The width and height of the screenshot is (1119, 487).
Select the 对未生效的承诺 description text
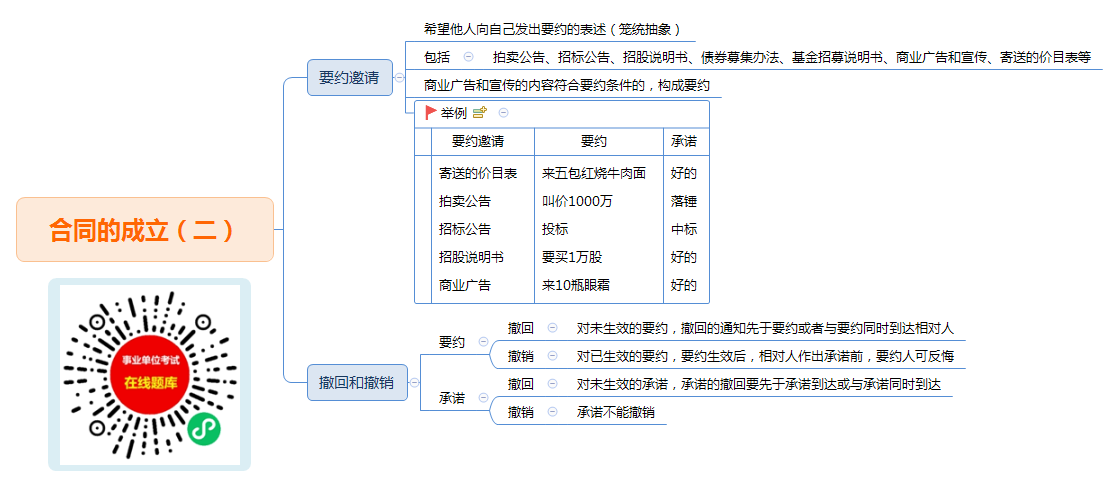point(759,383)
